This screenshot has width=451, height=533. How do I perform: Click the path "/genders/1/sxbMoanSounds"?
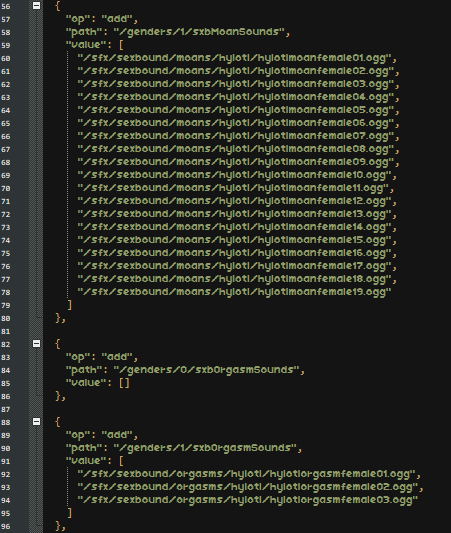(199, 32)
